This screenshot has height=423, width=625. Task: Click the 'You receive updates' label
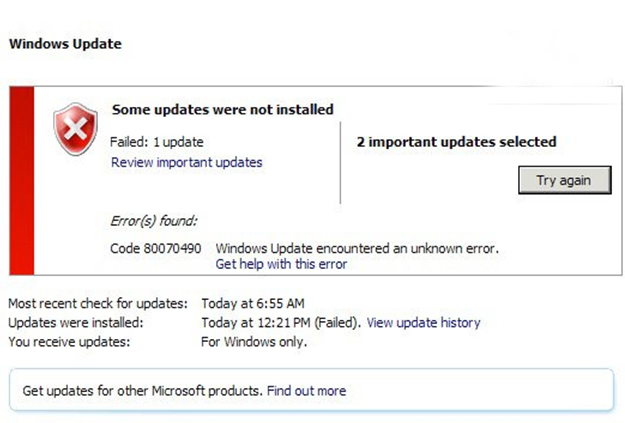pos(72,342)
